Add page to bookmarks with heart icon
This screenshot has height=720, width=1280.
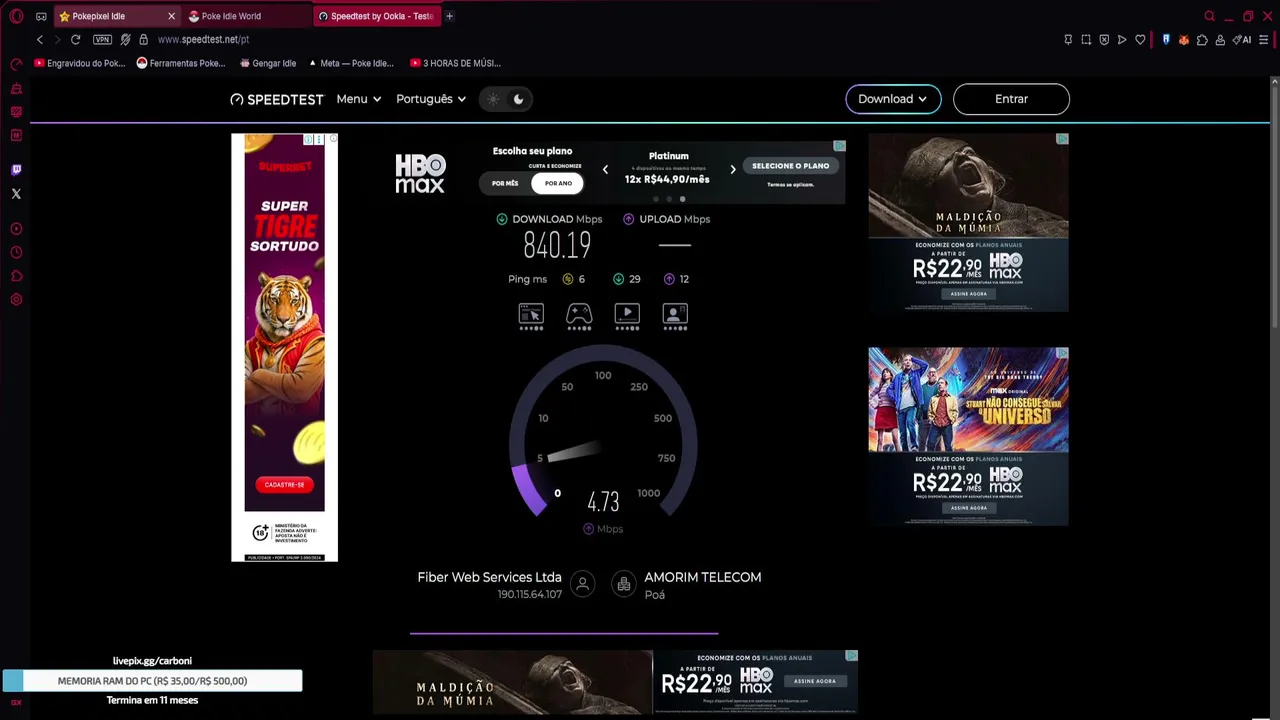pyautogui.click(x=1140, y=40)
